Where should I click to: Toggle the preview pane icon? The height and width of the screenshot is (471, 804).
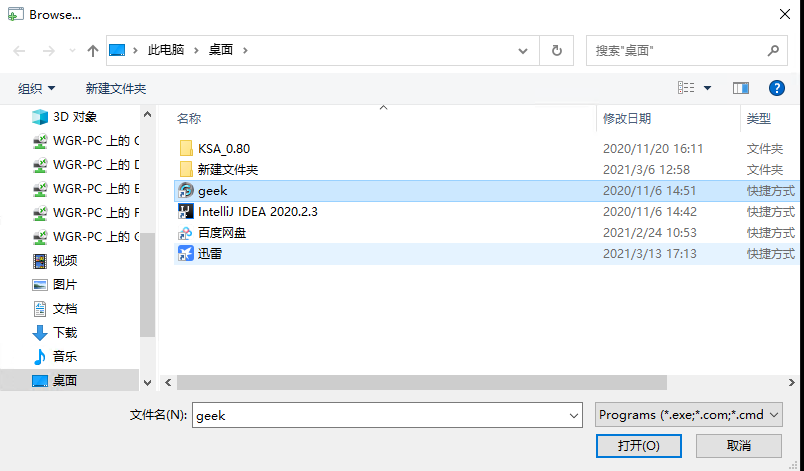tap(741, 88)
